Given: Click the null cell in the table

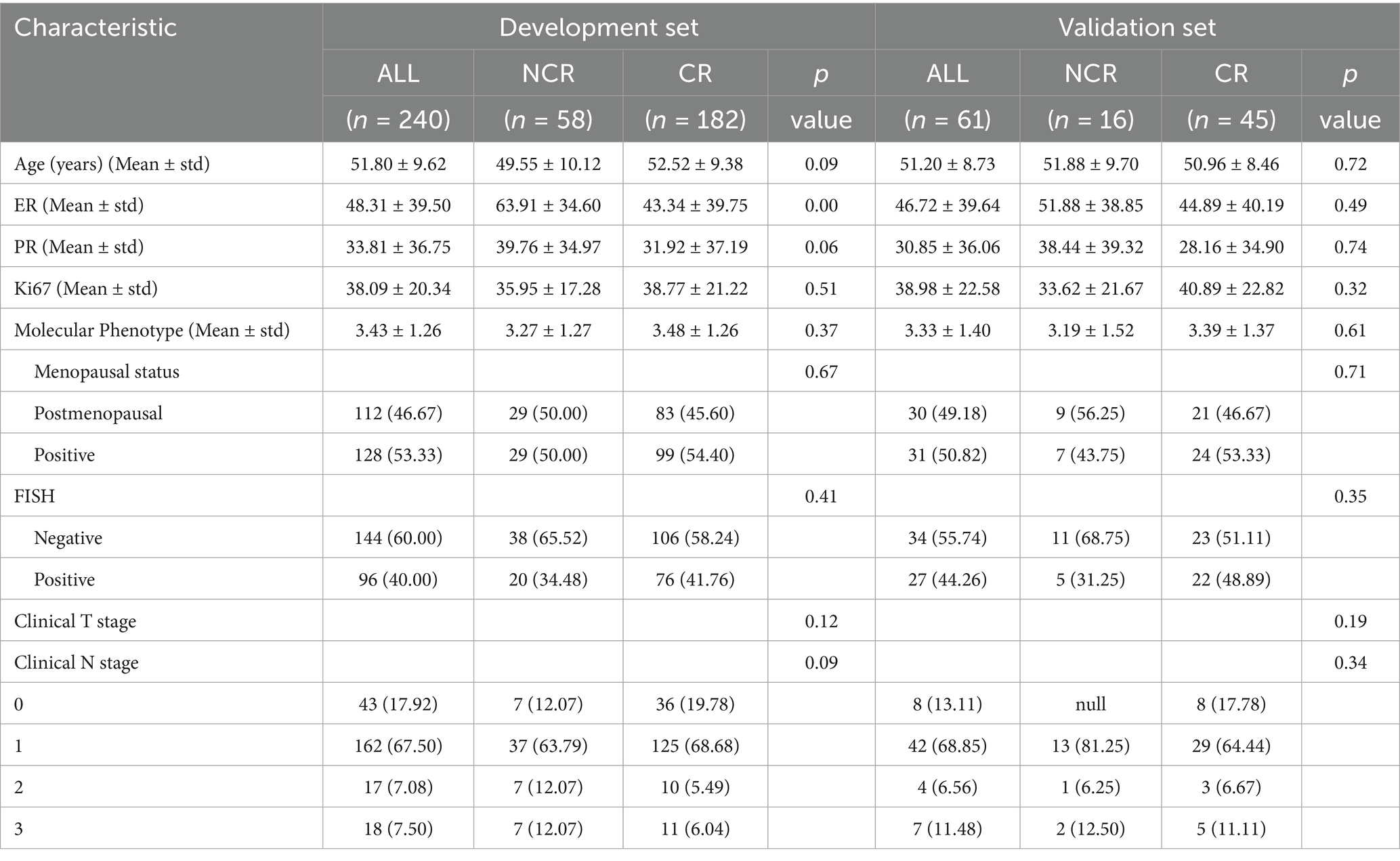Looking at the screenshot, I should coord(1090,704).
